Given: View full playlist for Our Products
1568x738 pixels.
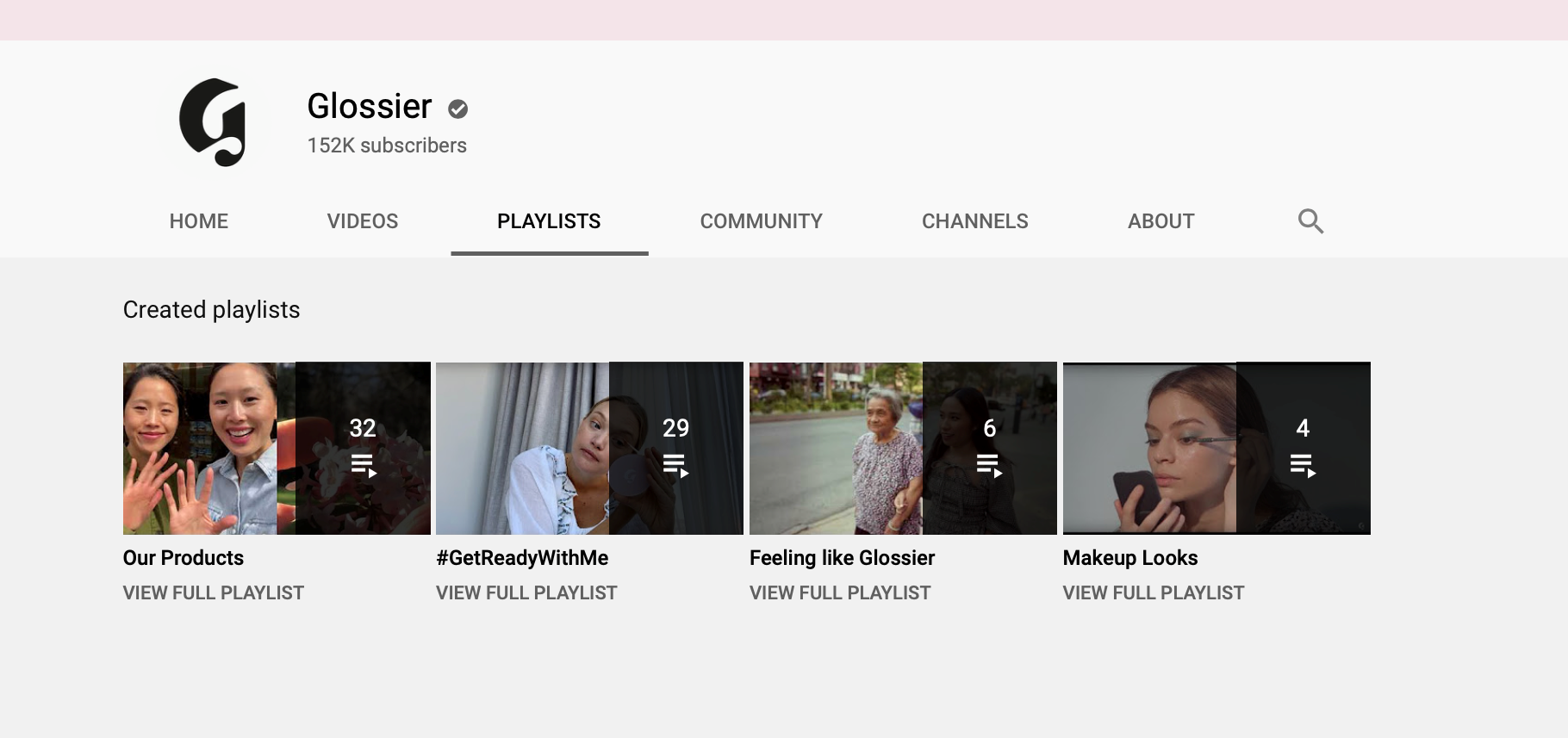Looking at the screenshot, I should pyautogui.click(x=214, y=592).
